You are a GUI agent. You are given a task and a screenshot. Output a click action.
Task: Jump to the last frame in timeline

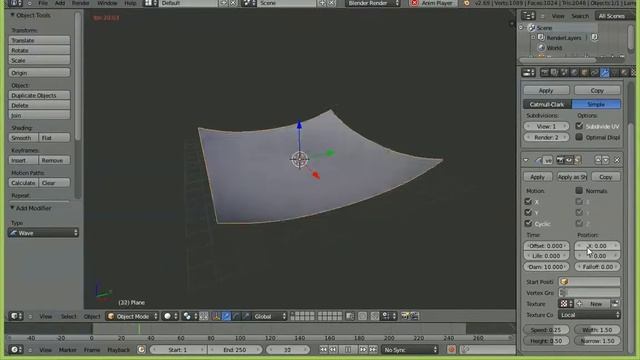pyautogui.click(x=373, y=350)
